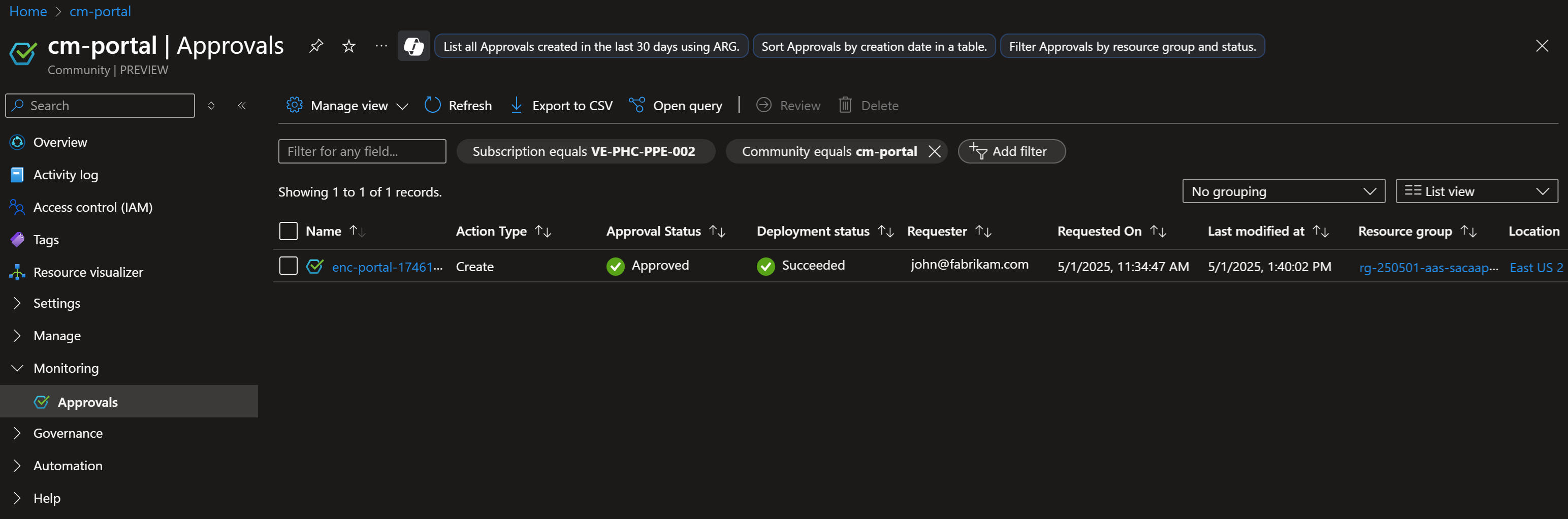Click the Activity log icon
This screenshot has height=519, width=1568.
[17, 175]
